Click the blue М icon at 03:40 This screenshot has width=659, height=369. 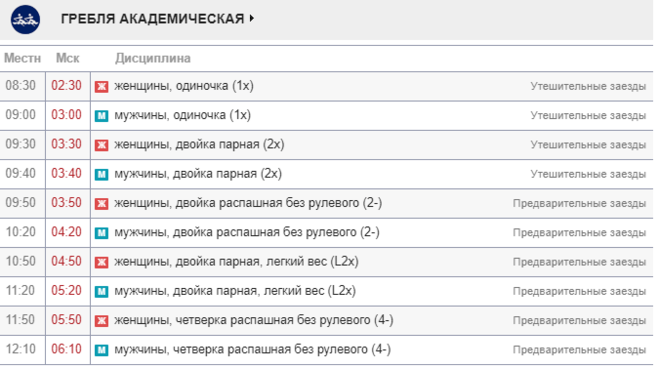pyautogui.click(x=101, y=174)
